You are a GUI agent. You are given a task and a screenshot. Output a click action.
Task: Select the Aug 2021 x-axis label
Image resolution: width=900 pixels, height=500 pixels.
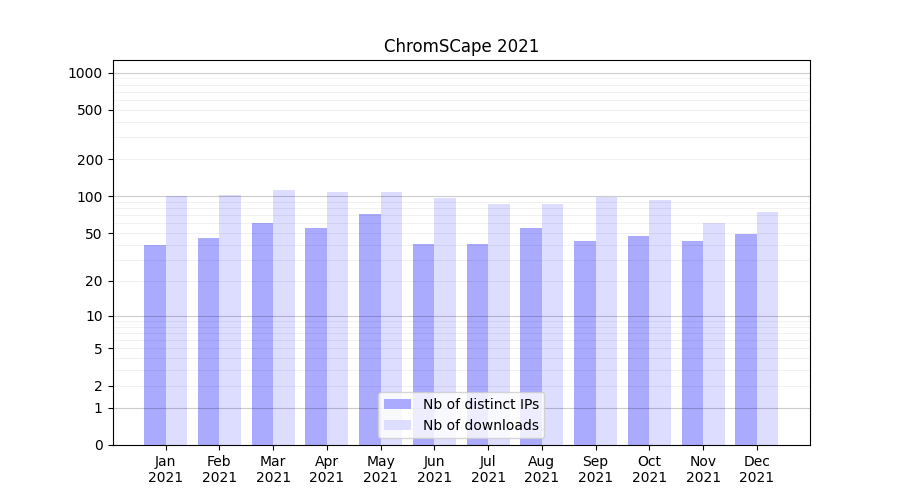(x=542, y=469)
